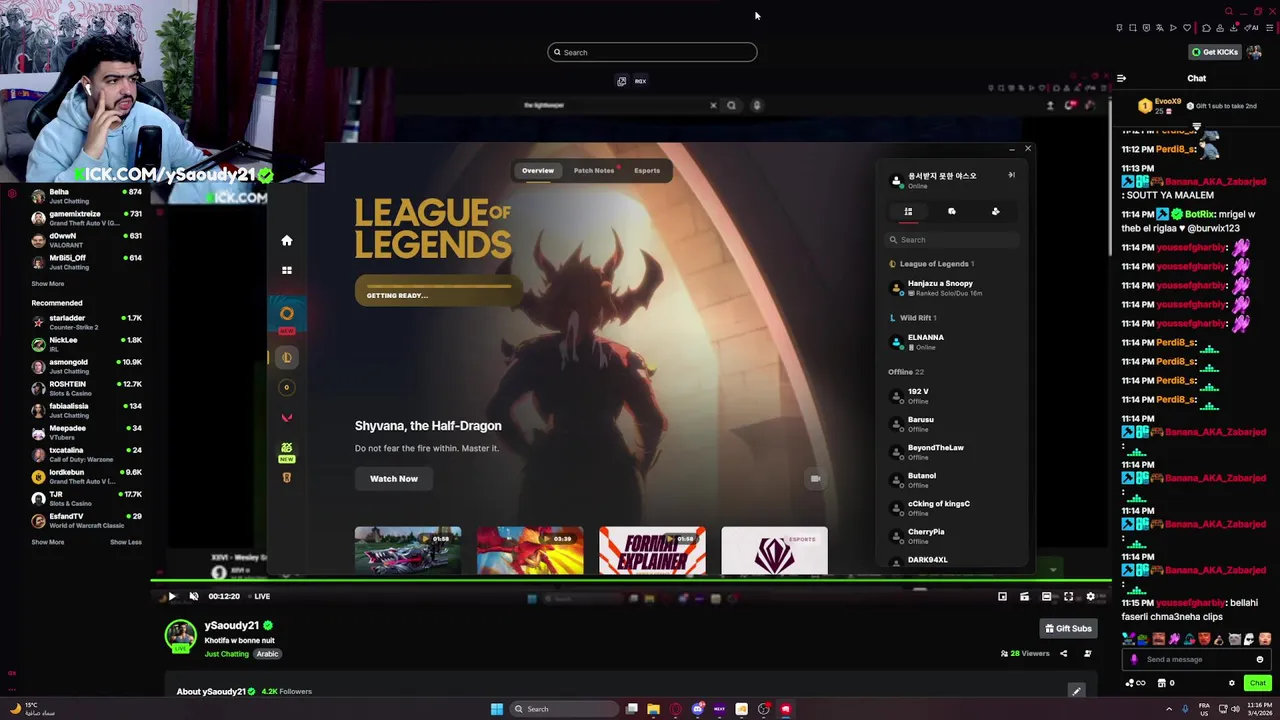Show hidden system tray icons chevron
The height and width of the screenshot is (720, 1280).
(x=1168, y=709)
